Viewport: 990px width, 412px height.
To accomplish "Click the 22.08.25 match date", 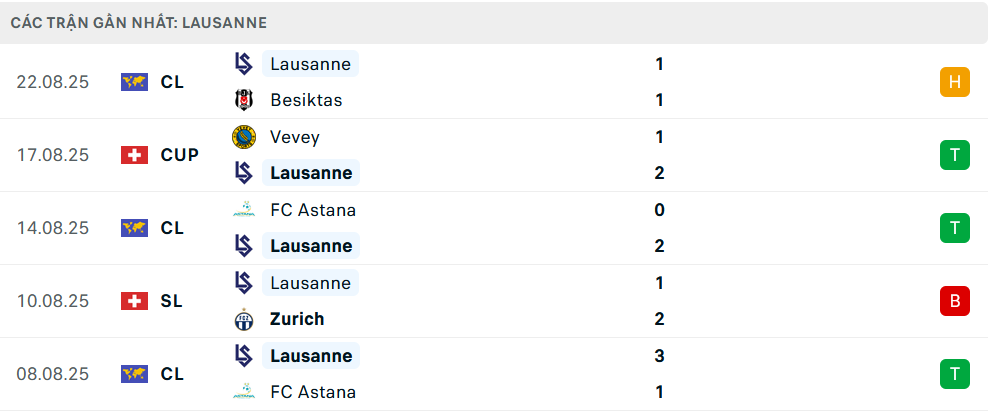I will tap(53, 82).
